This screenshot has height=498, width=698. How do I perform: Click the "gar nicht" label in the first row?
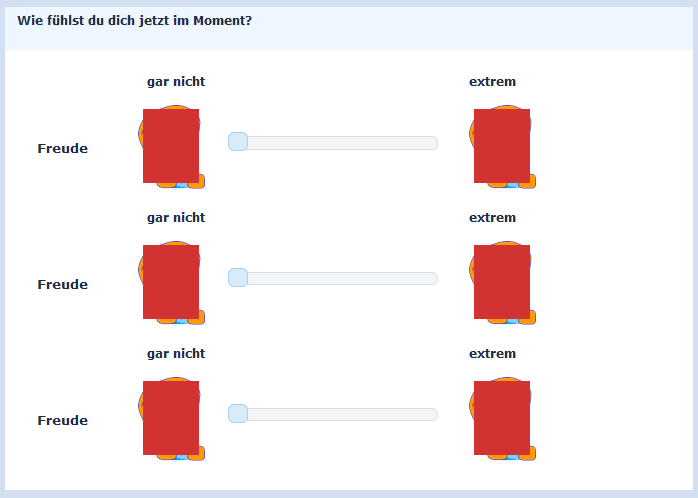[176, 82]
